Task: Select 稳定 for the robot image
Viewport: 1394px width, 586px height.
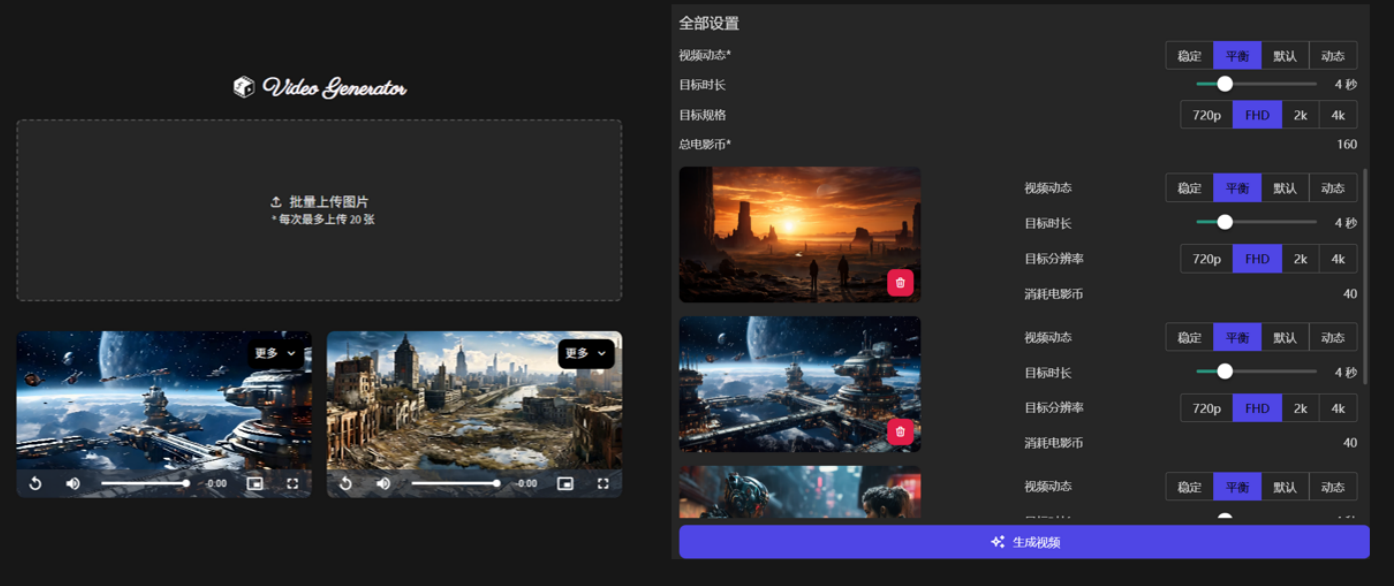Action: [x=1189, y=487]
